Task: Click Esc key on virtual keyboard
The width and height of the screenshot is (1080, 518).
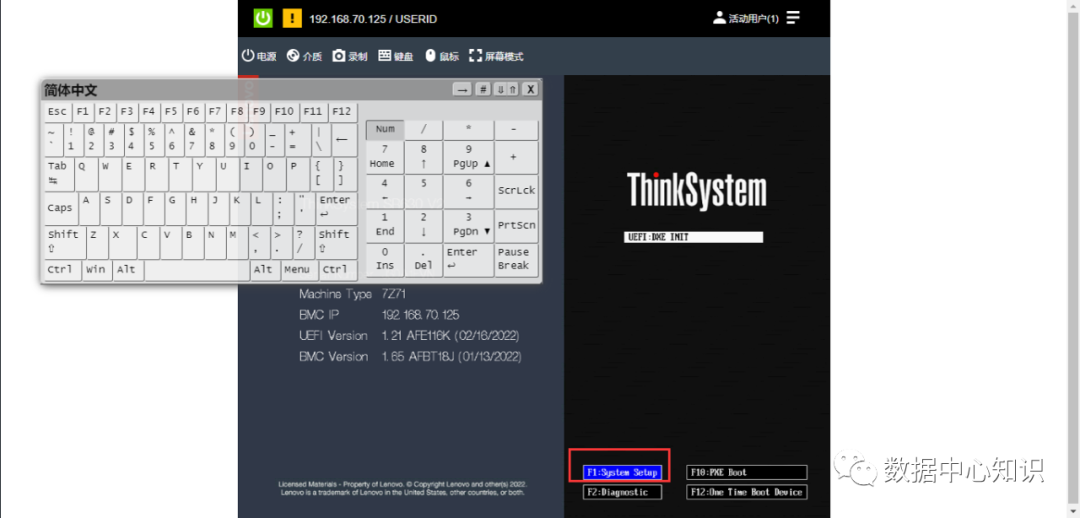Action: point(57,112)
